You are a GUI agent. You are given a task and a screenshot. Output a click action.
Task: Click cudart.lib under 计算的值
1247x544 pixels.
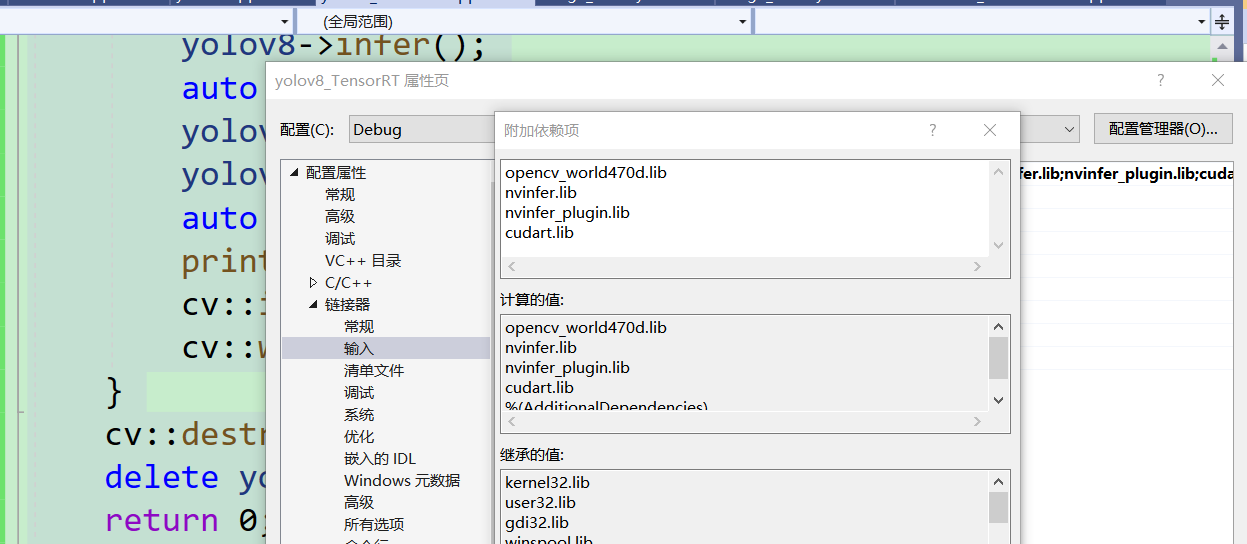[x=539, y=387]
